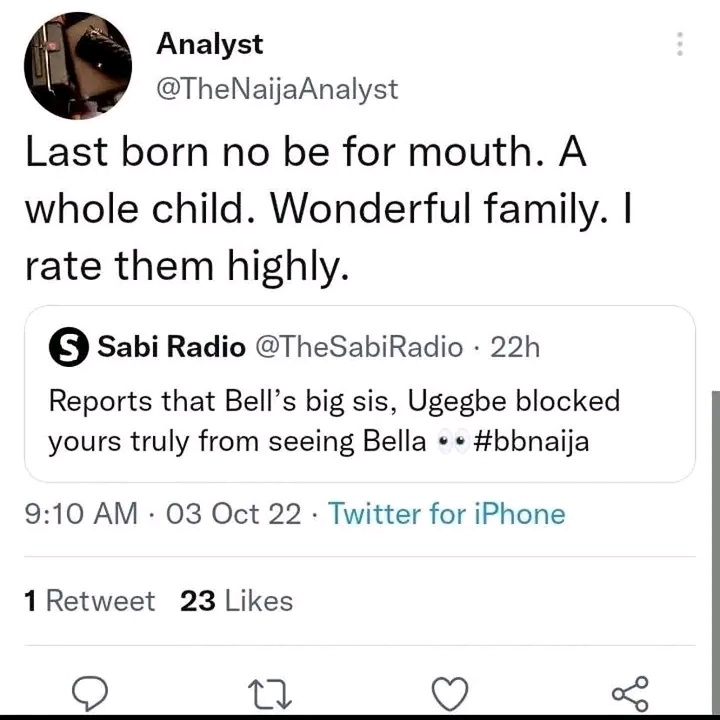This screenshot has width=720, height=720.
Task: Open the @TheNaijaAnalyst handle
Action: tap(277, 89)
